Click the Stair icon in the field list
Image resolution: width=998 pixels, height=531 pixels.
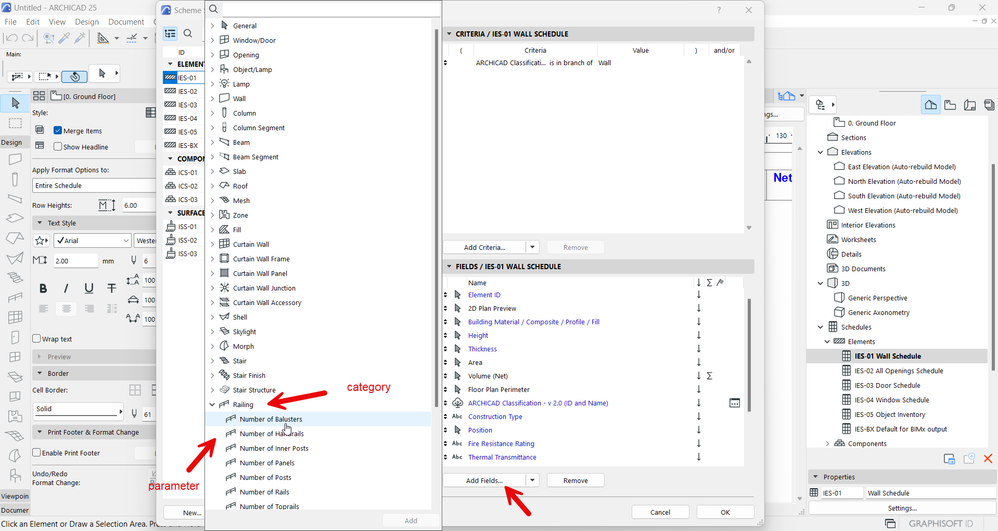(224, 360)
